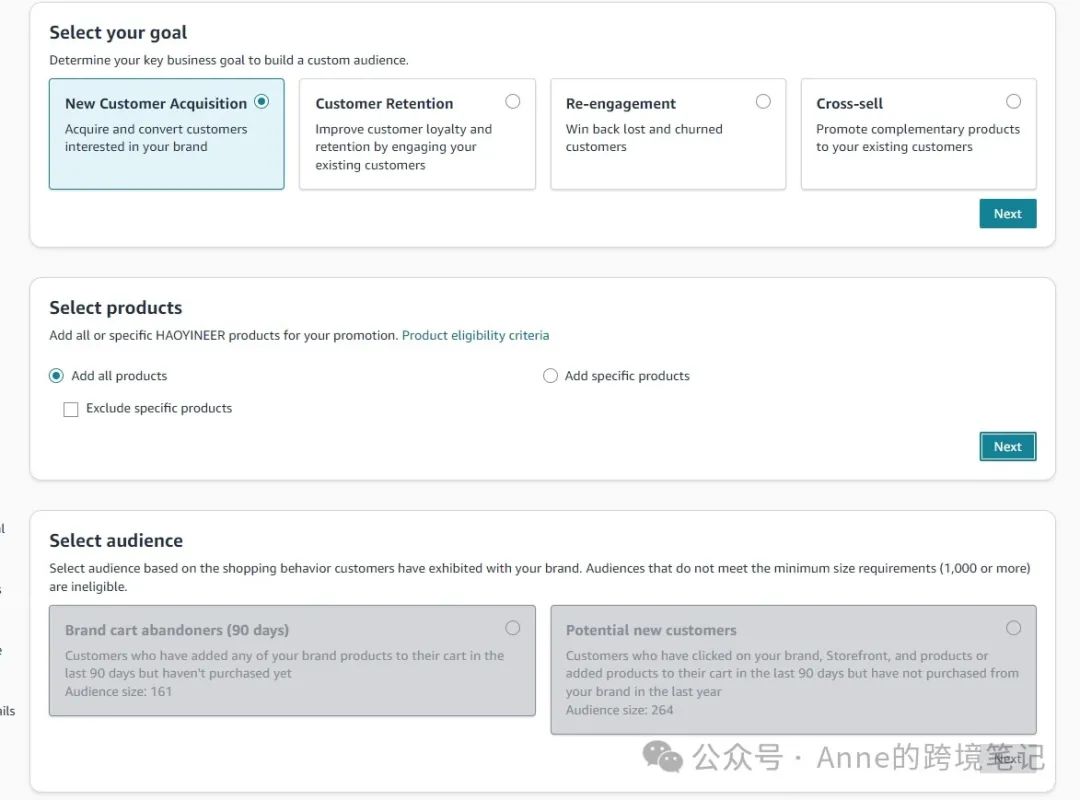Viewport: 1080px width, 800px height.
Task: Click Next in the Select audience section
Action: pos(1007,759)
